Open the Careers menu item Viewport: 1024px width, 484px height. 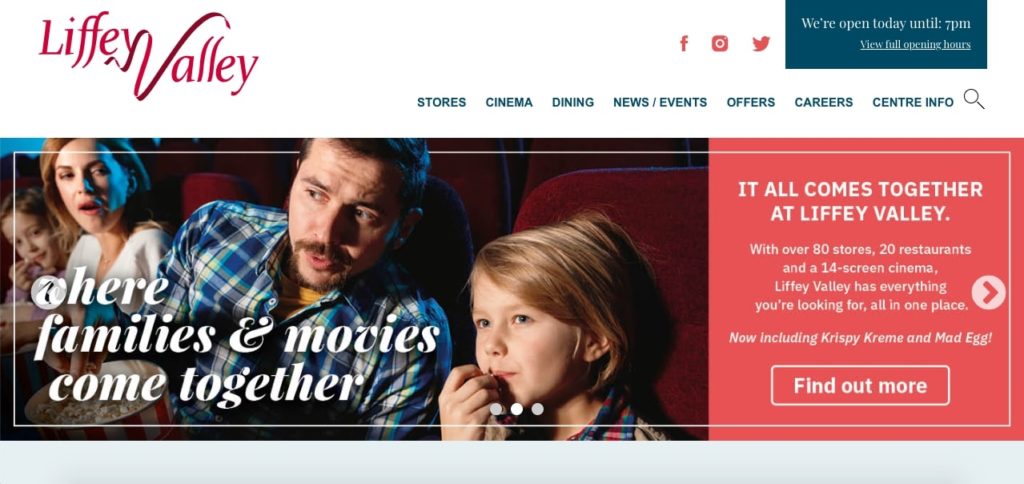coord(824,103)
